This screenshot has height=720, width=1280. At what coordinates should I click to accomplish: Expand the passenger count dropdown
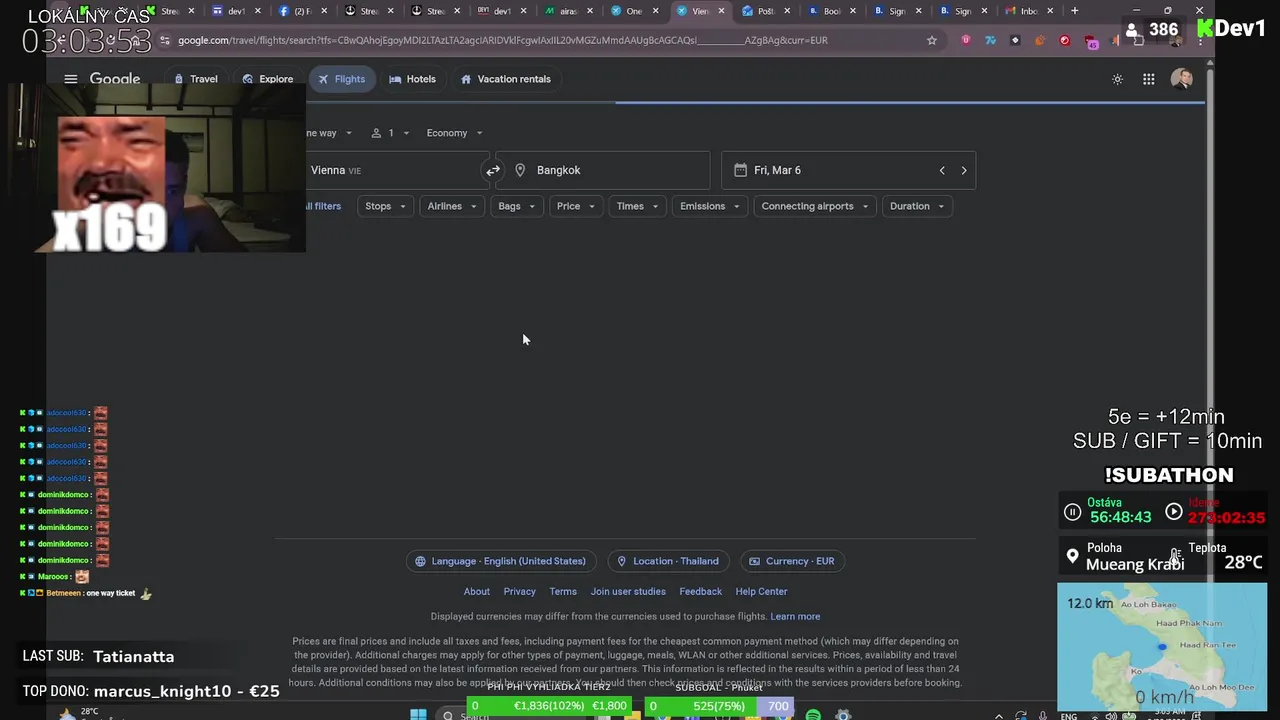click(x=390, y=133)
